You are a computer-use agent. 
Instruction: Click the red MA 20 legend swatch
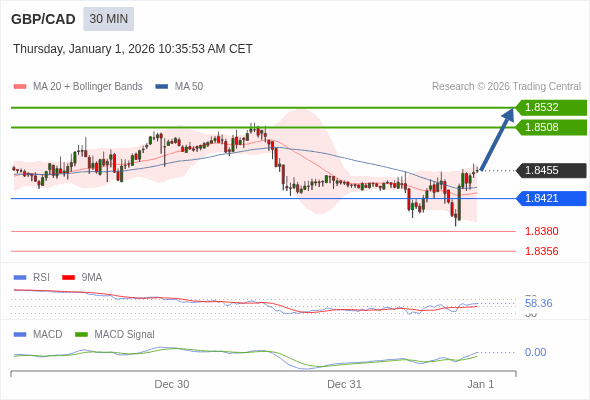[20, 87]
